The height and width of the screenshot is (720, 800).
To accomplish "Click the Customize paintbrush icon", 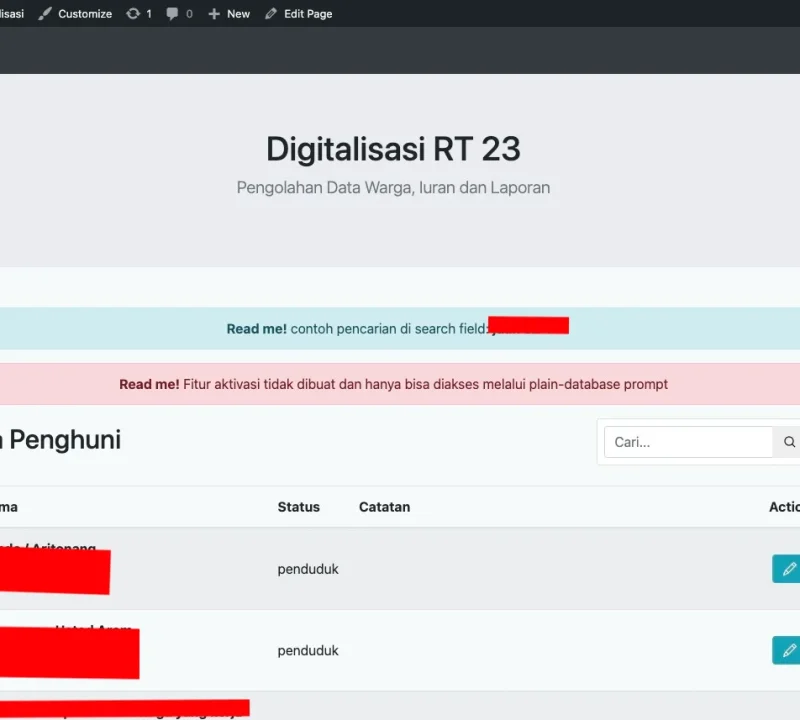I will coord(45,14).
